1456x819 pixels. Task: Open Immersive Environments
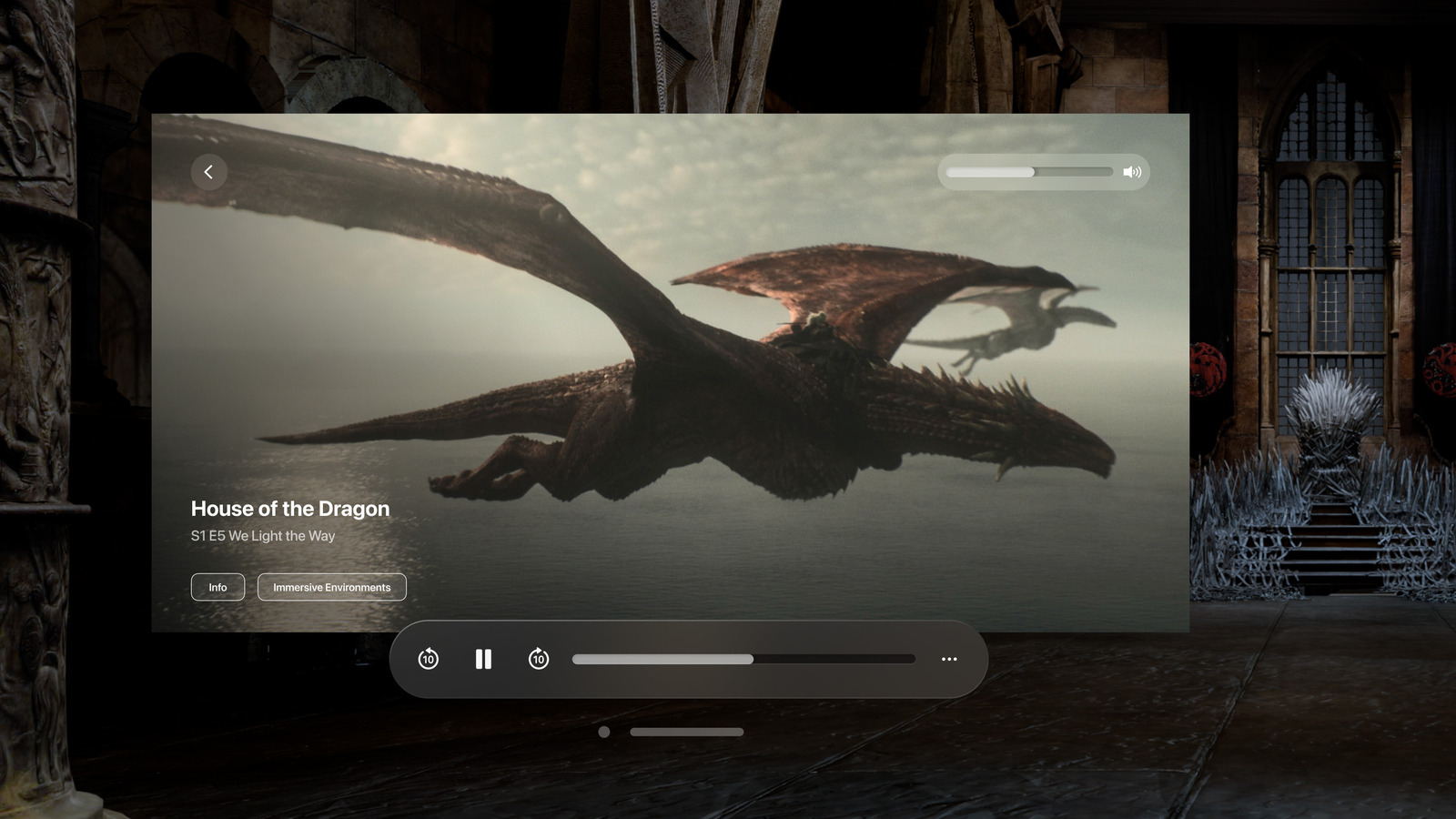point(331,587)
